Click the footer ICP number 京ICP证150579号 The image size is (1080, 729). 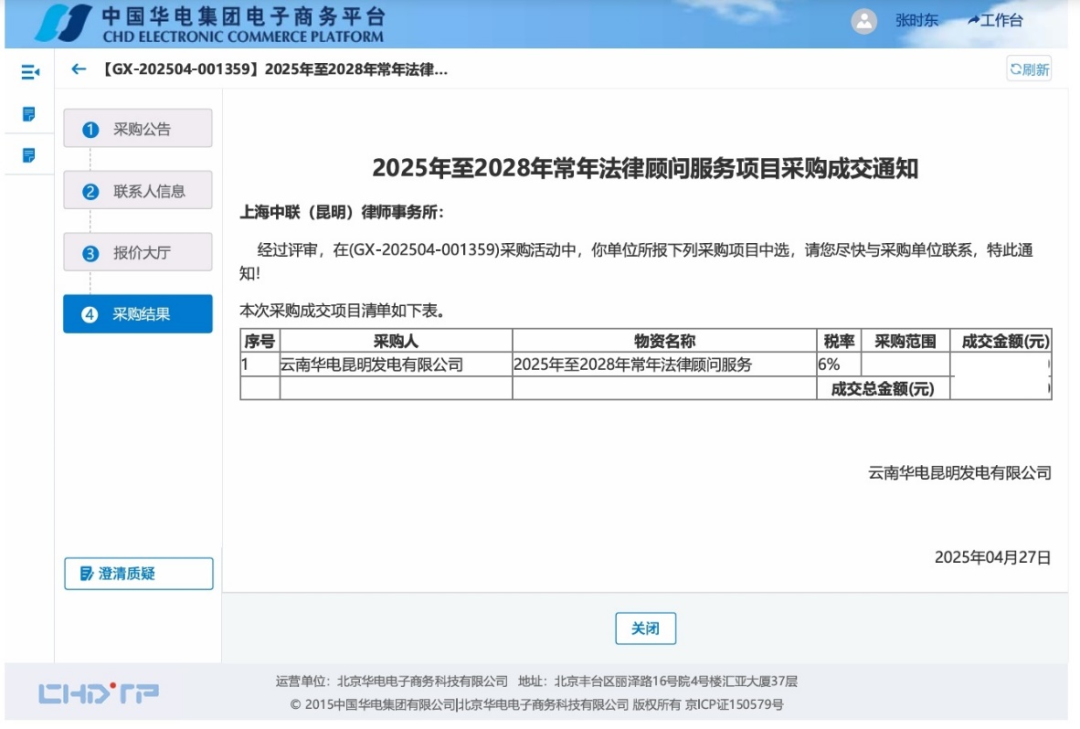click(734, 704)
